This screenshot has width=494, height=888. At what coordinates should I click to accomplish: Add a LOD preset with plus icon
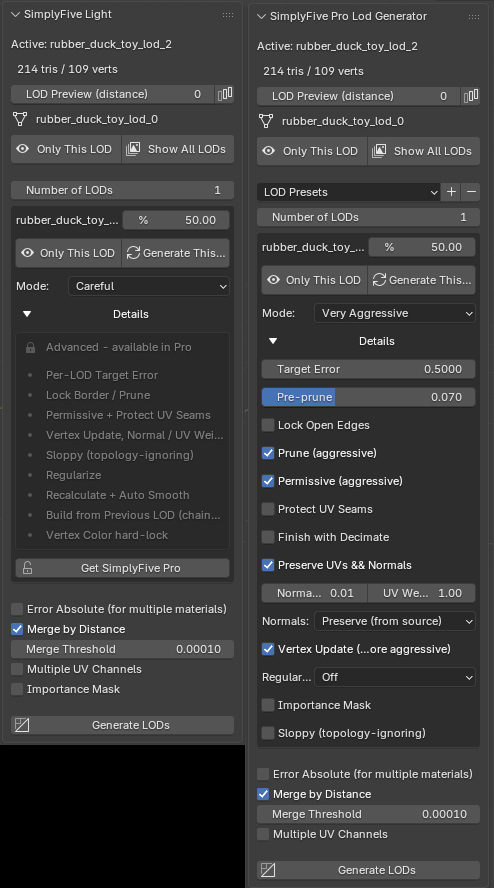[x=451, y=192]
